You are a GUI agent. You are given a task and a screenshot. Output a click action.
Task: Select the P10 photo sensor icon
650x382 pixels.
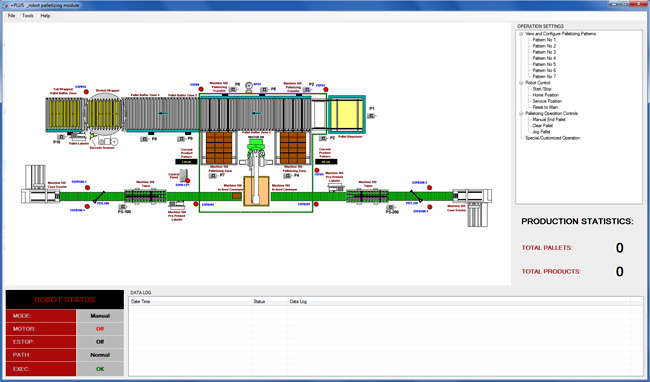tap(61, 137)
